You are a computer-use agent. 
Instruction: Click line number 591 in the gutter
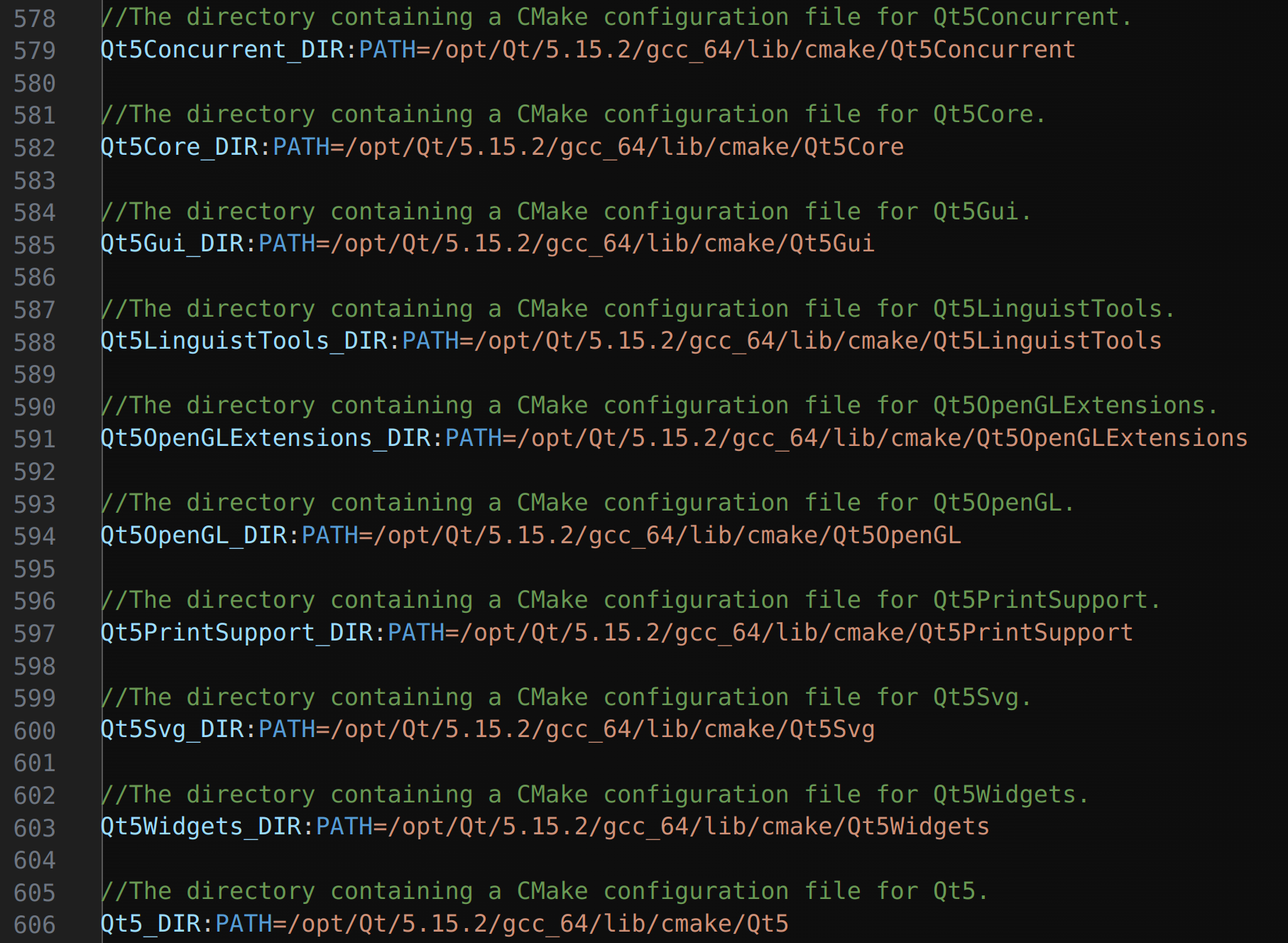click(x=34, y=439)
